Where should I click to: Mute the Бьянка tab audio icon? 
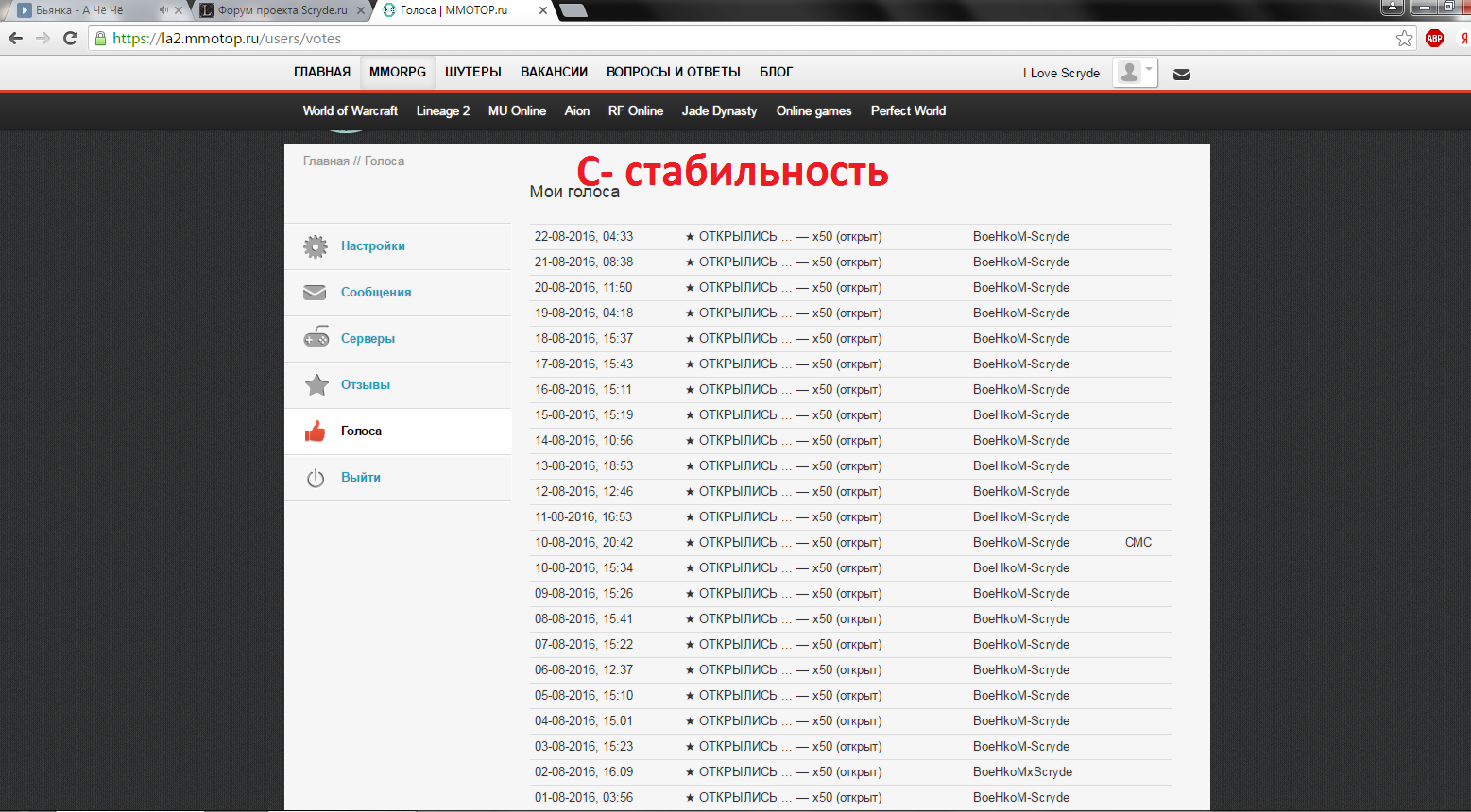pos(163,10)
